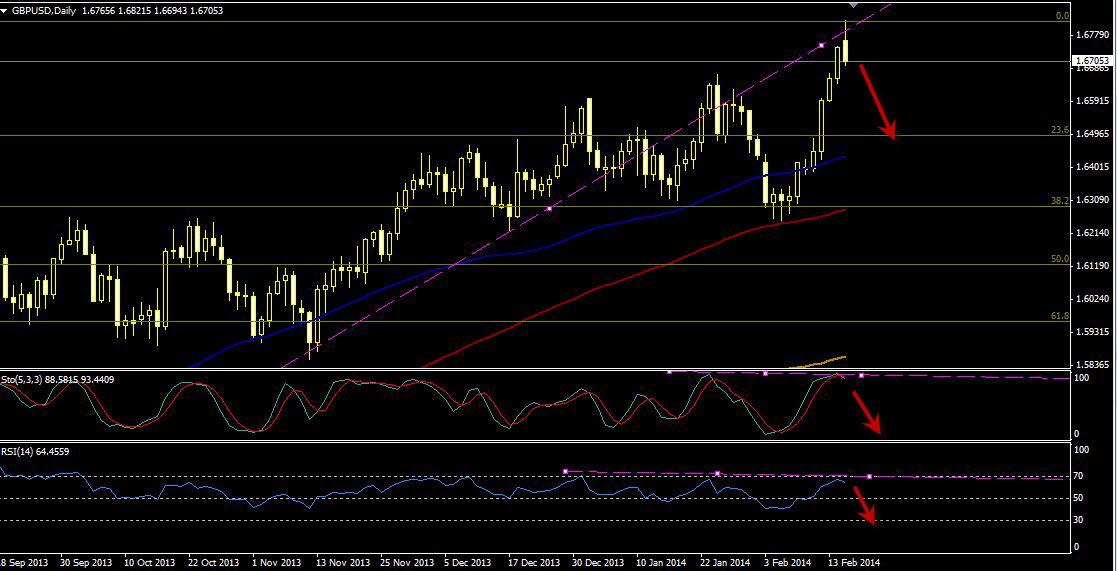1117x571 pixels.
Task: Select the 50.0 Fibonacci level label
Action: click(1060, 258)
